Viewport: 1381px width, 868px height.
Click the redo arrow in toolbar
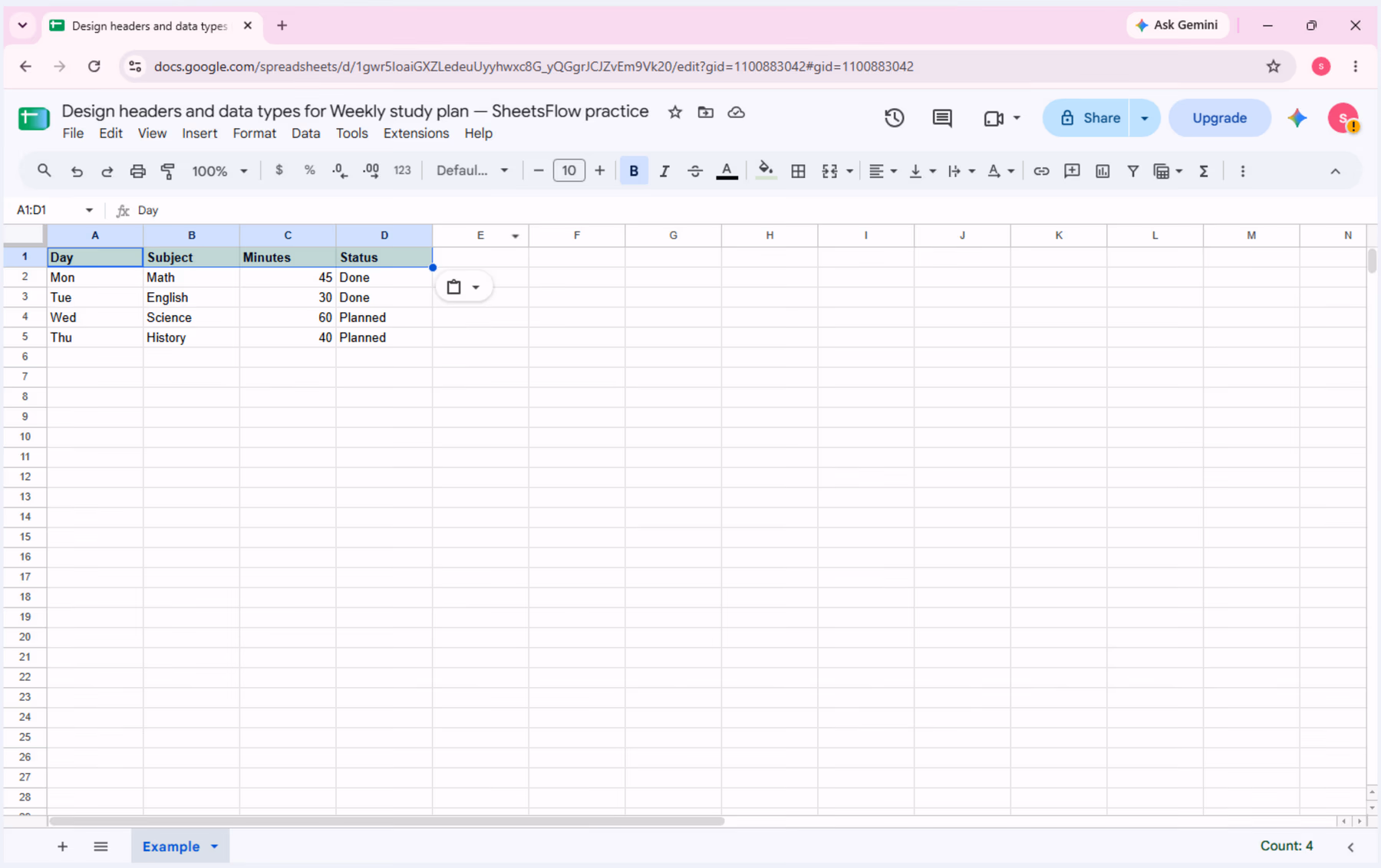[107, 171]
